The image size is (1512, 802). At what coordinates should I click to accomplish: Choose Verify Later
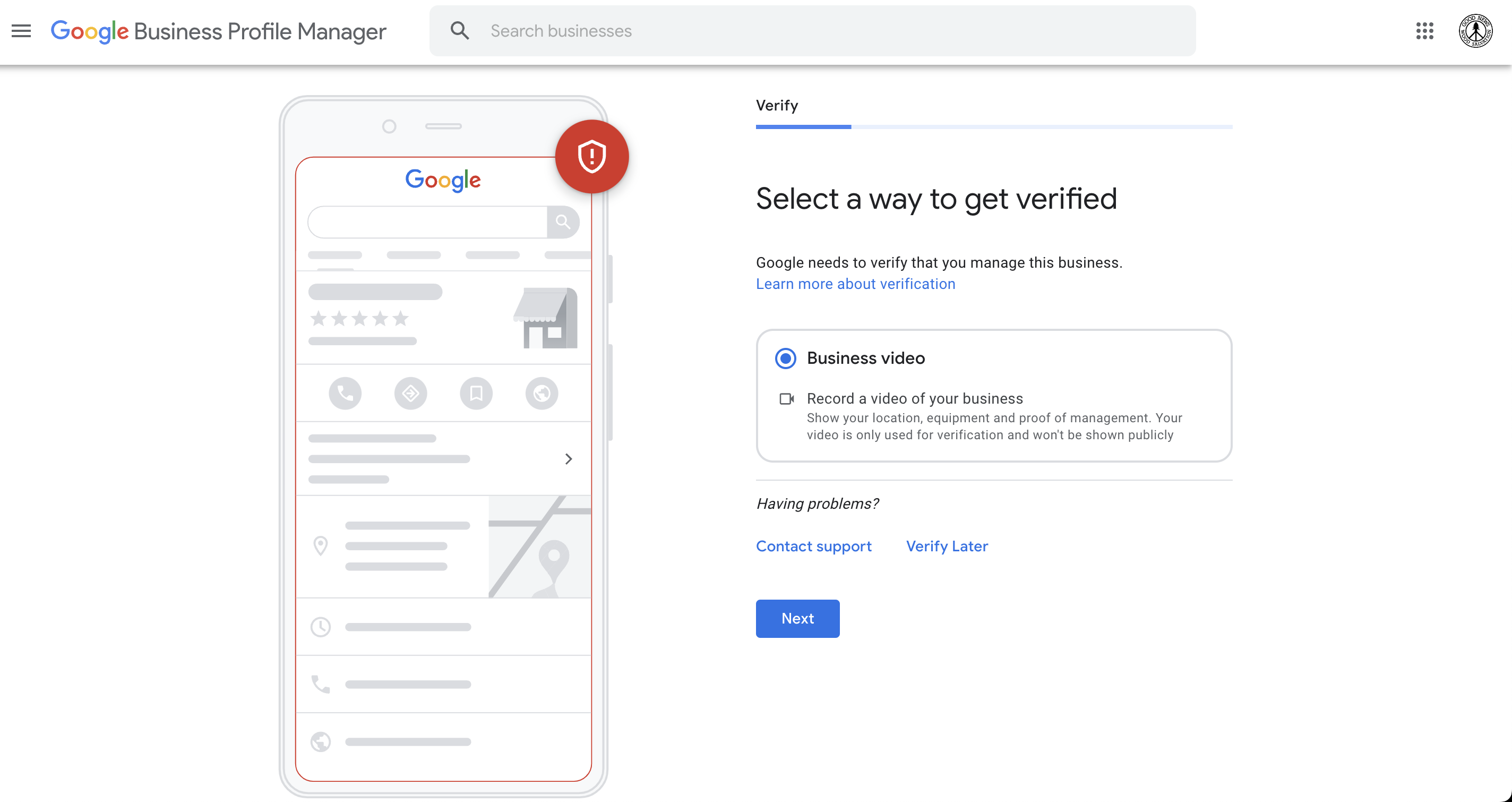[x=947, y=547]
